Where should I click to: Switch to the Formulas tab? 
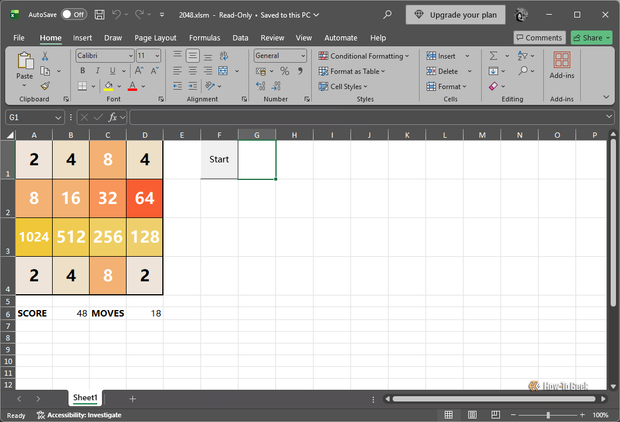point(204,38)
